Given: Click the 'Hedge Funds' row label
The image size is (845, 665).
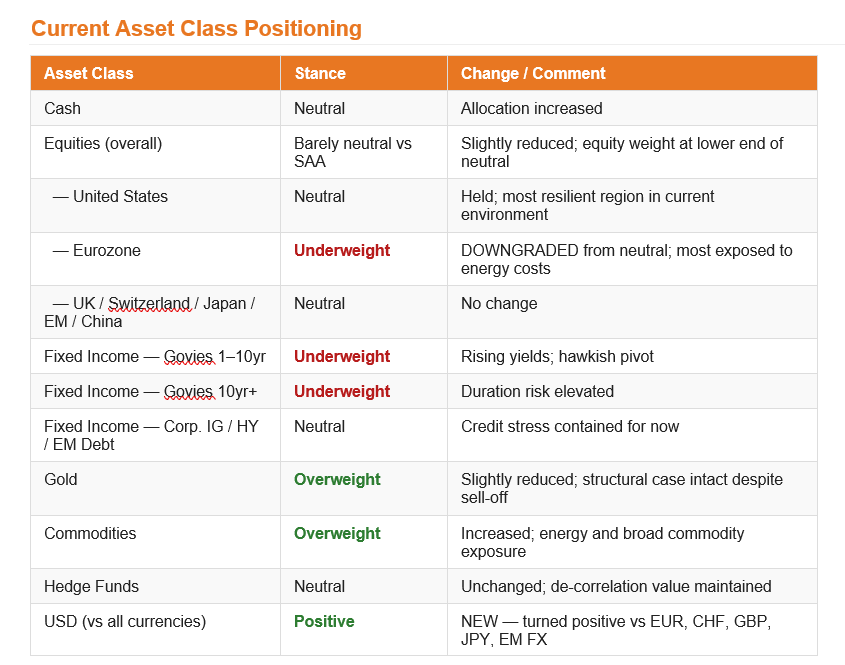Looking at the screenshot, I should (x=91, y=586).
